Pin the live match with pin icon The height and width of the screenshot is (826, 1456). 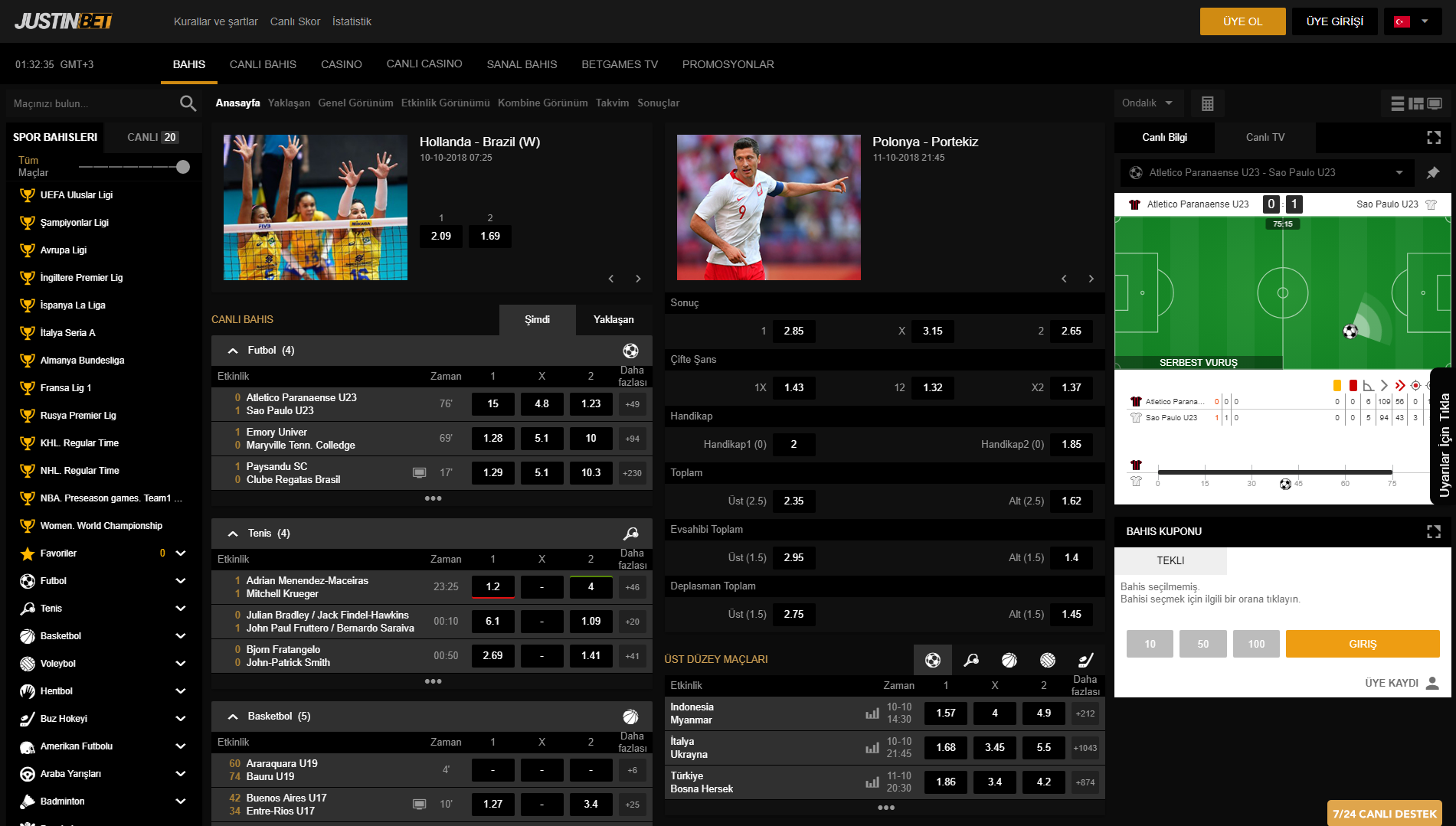tap(1433, 173)
